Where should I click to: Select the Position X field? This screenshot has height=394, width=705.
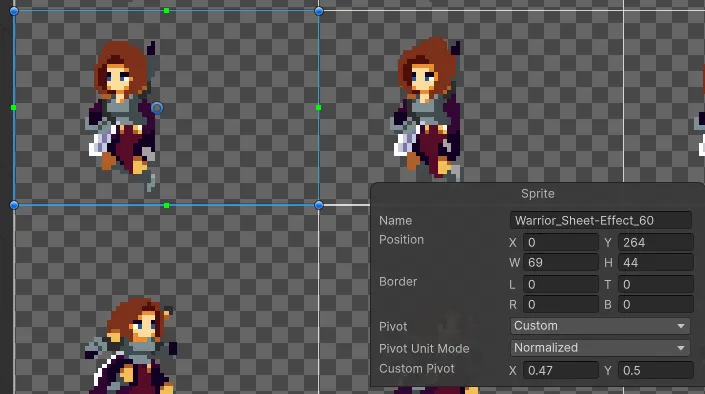(561, 242)
